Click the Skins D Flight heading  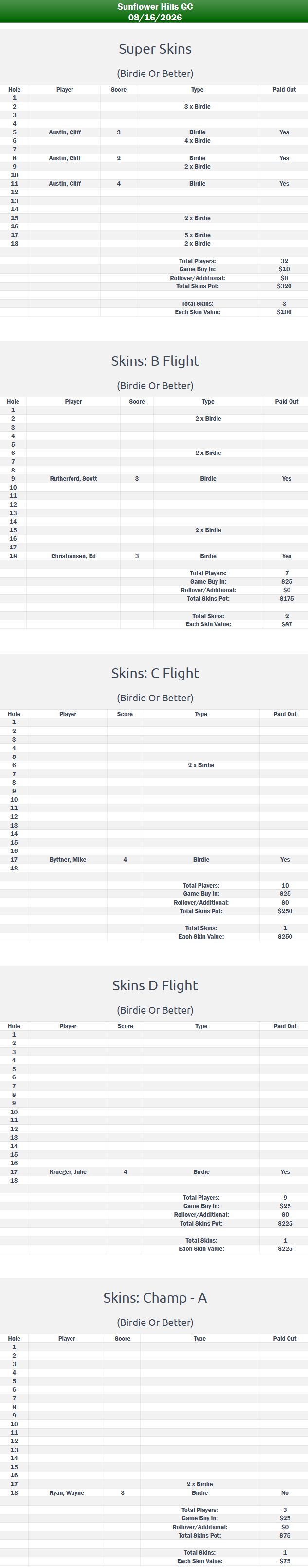point(155,985)
